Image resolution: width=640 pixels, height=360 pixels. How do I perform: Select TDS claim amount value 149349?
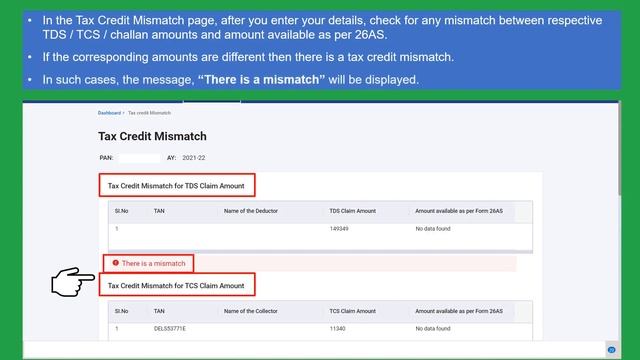(339, 229)
